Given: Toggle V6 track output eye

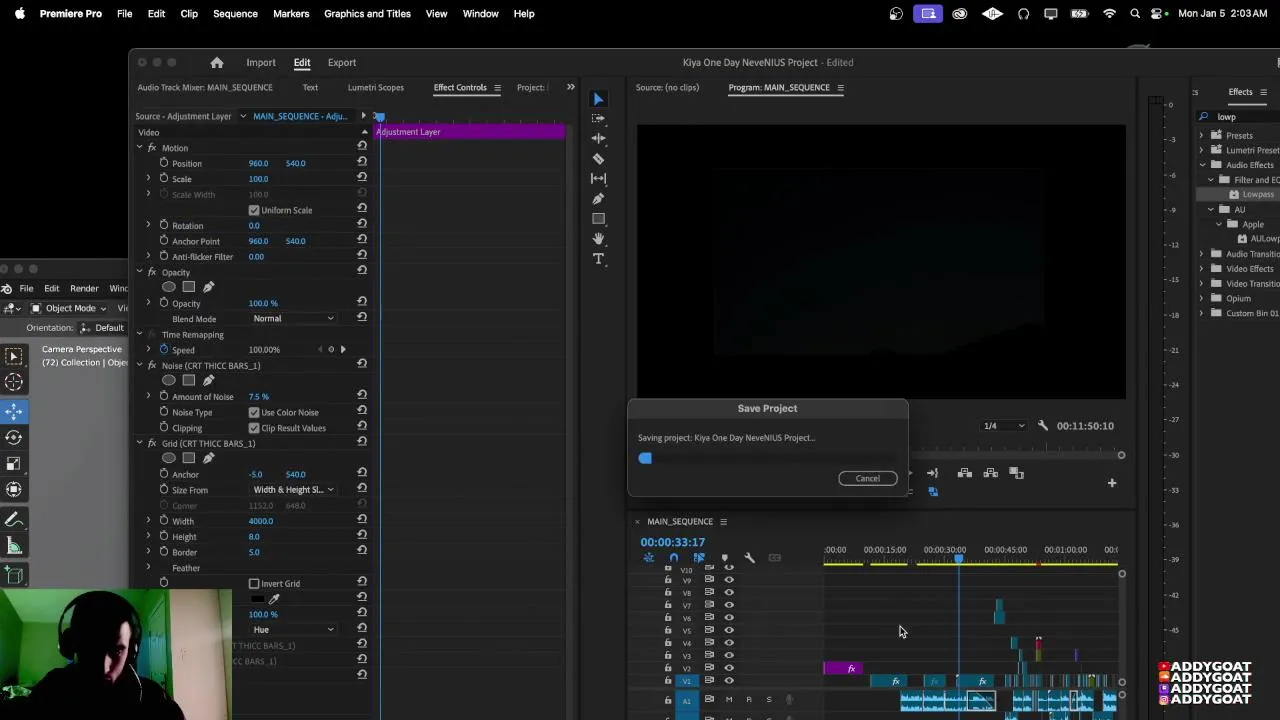Looking at the screenshot, I should click(729, 618).
